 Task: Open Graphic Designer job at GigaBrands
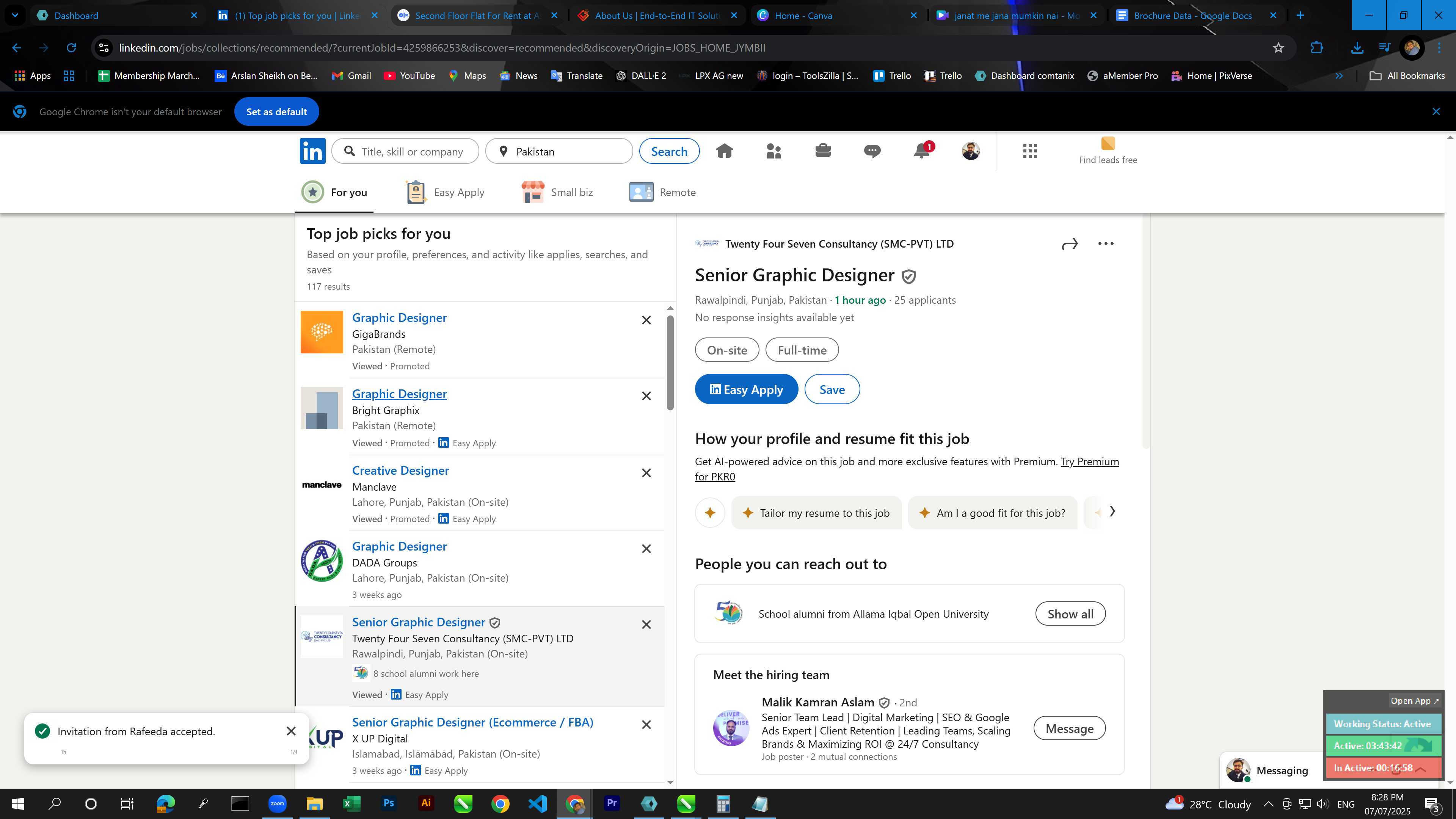pyautogui.click(x=399, y=318)
